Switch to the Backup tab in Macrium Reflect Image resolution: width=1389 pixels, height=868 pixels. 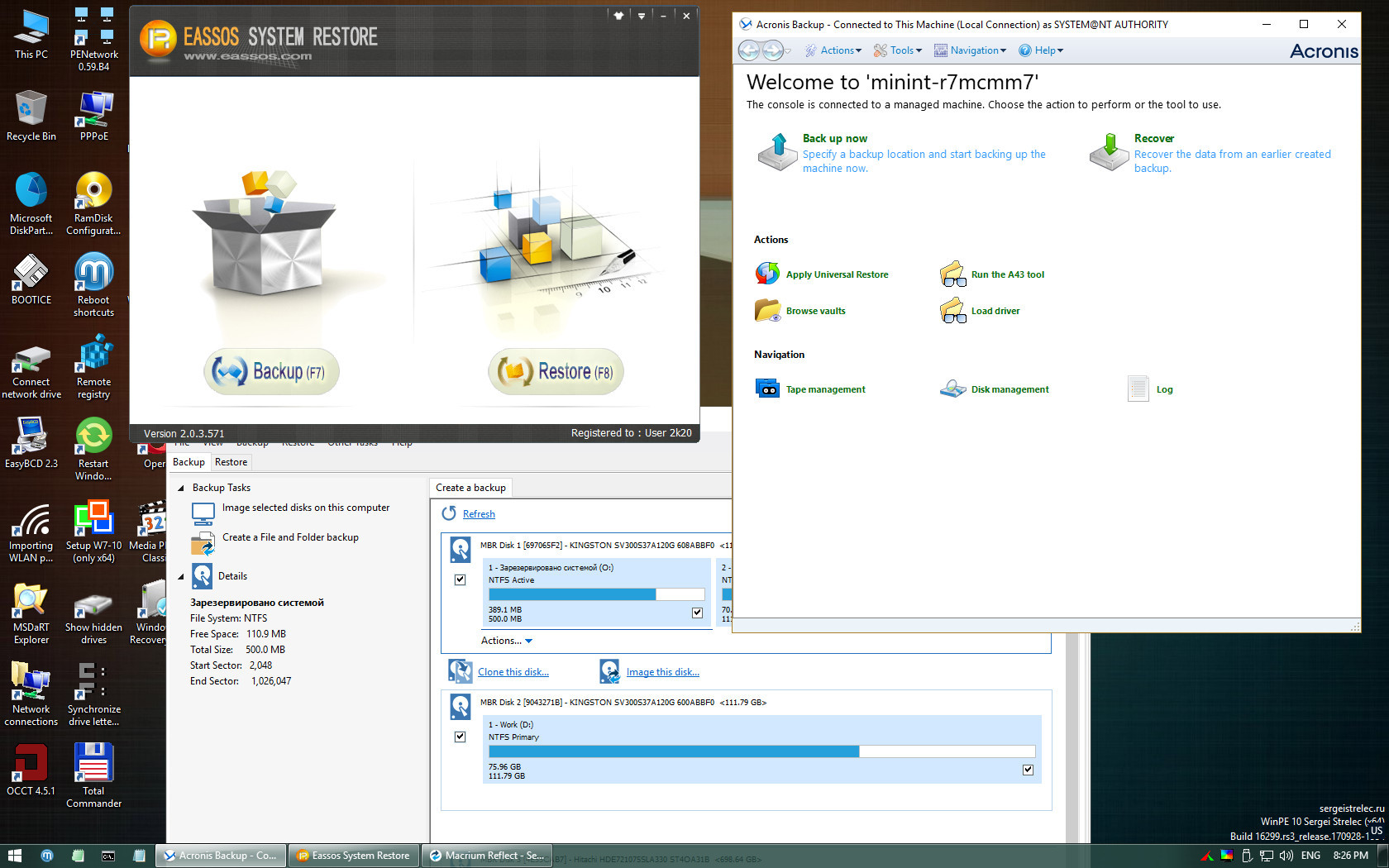point(189,462)
